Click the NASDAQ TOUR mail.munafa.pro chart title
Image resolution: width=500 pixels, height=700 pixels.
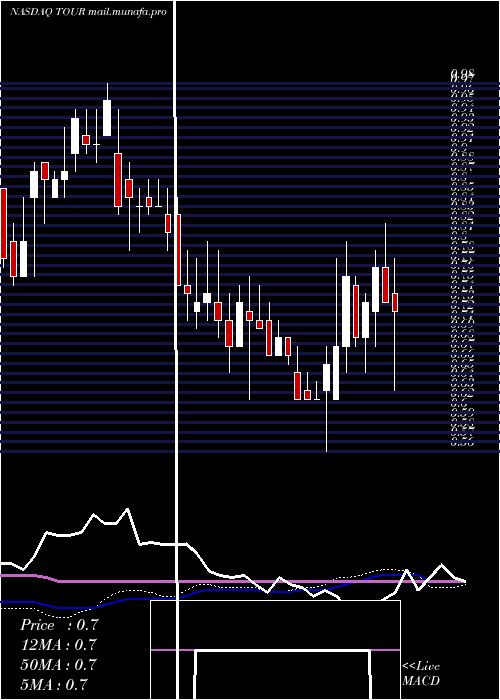pyautogui.click(x=88, y=12)
